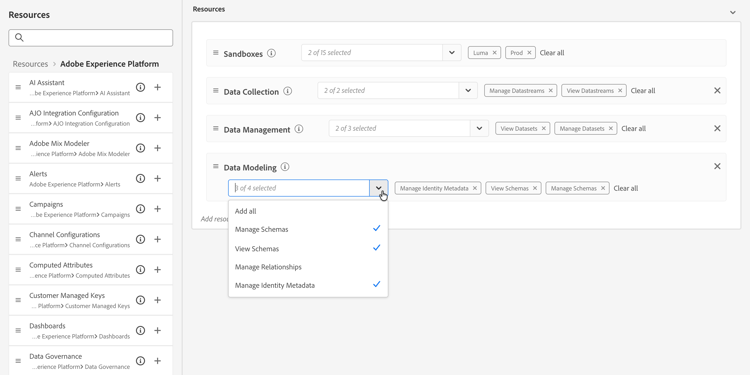Remove Manage Datasets tag
This screenshot has height=375, width=750.
pos(611,129)
